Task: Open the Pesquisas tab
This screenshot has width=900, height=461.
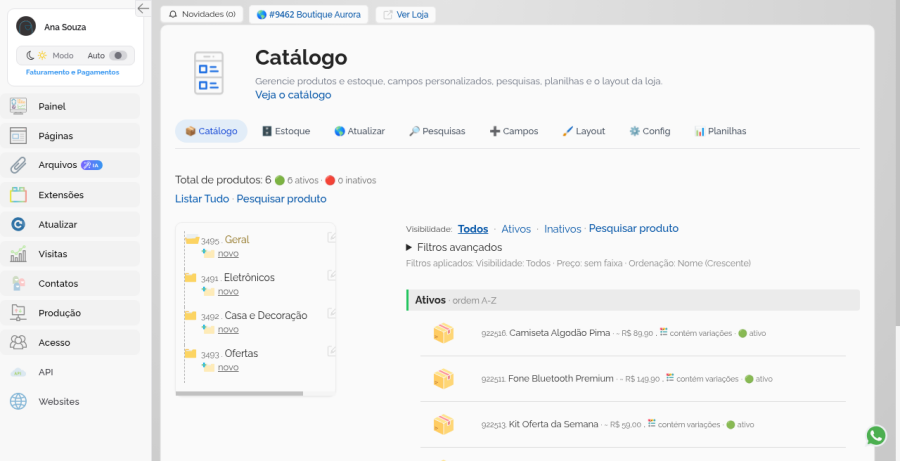Action: coord(437,131)
